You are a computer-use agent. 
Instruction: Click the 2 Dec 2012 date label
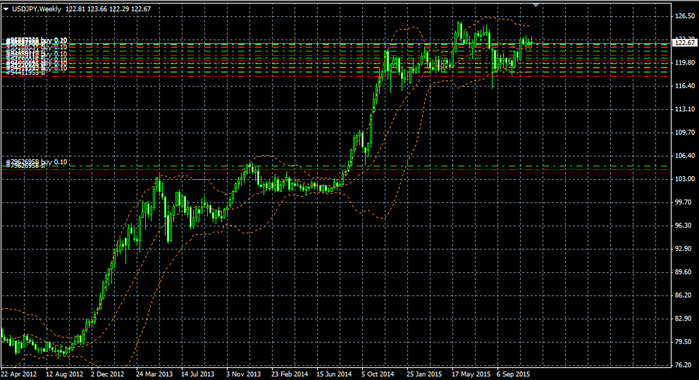107,374
